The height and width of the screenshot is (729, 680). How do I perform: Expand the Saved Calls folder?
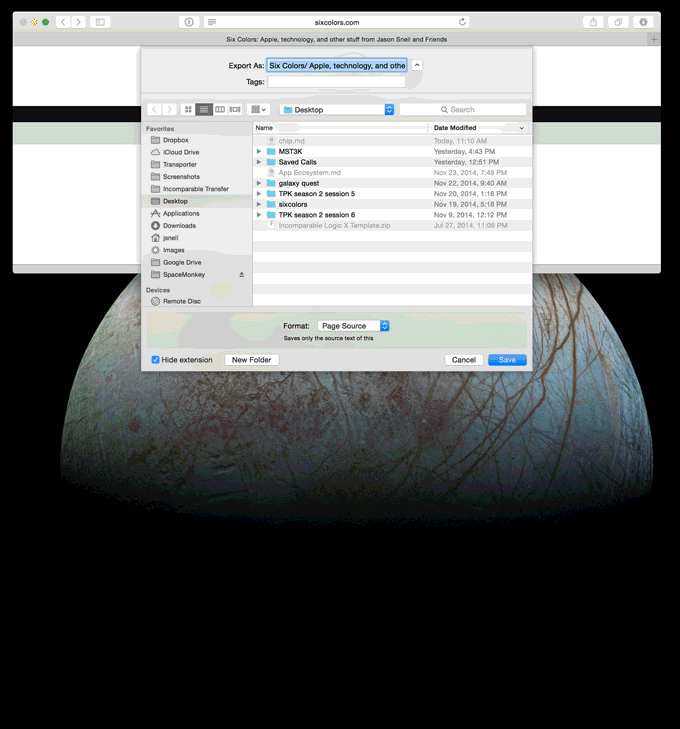point(259,162)
